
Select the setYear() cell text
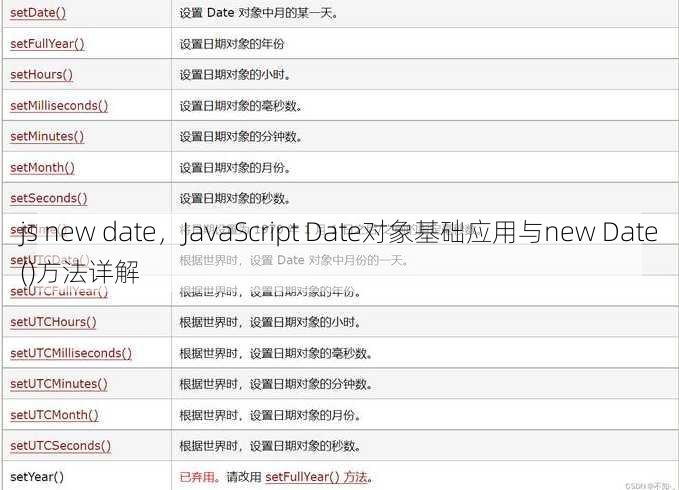coord(37,477)
